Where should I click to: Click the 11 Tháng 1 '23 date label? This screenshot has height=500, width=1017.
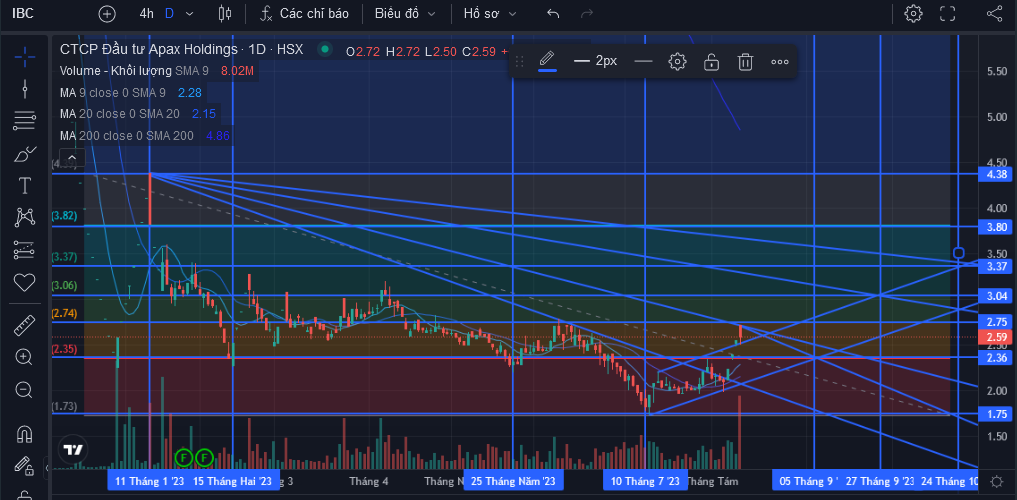point(149,481)
